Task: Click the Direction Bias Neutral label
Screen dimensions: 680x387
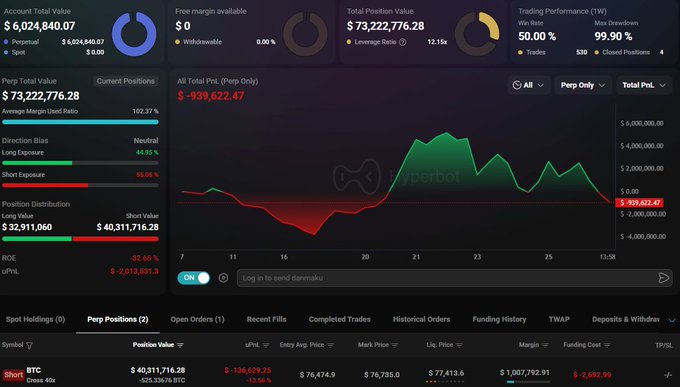Action: click(146, 141)
